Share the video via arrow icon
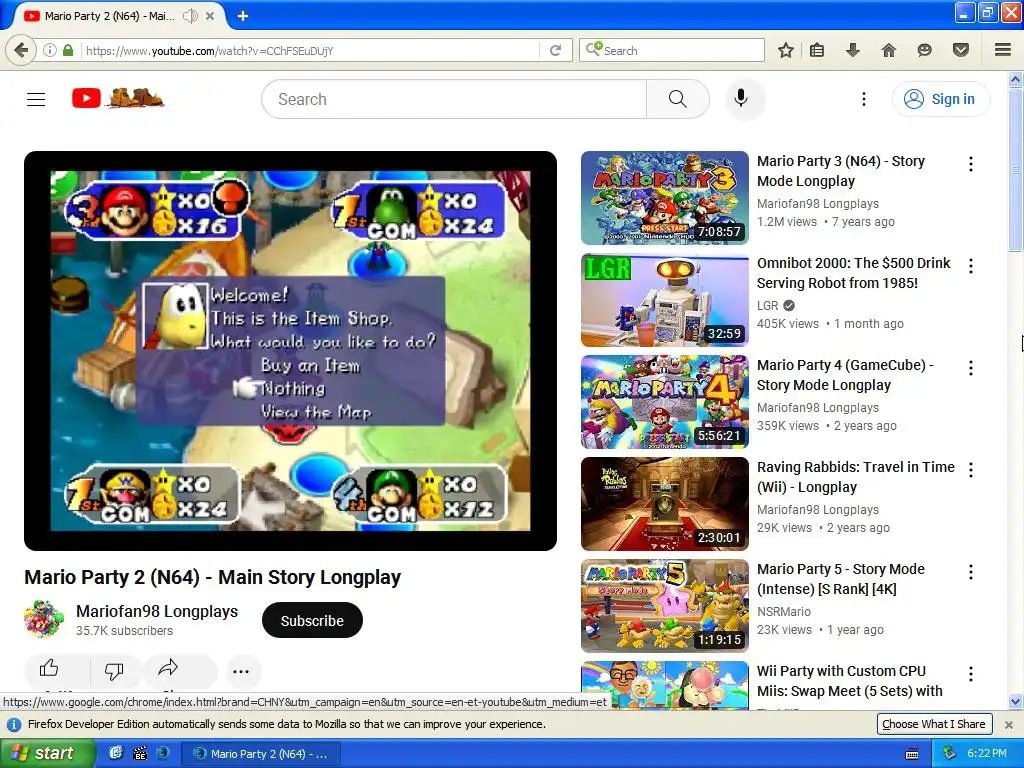Image resolution: width=1024 pixels, height=768 pixels. [168, 667]
